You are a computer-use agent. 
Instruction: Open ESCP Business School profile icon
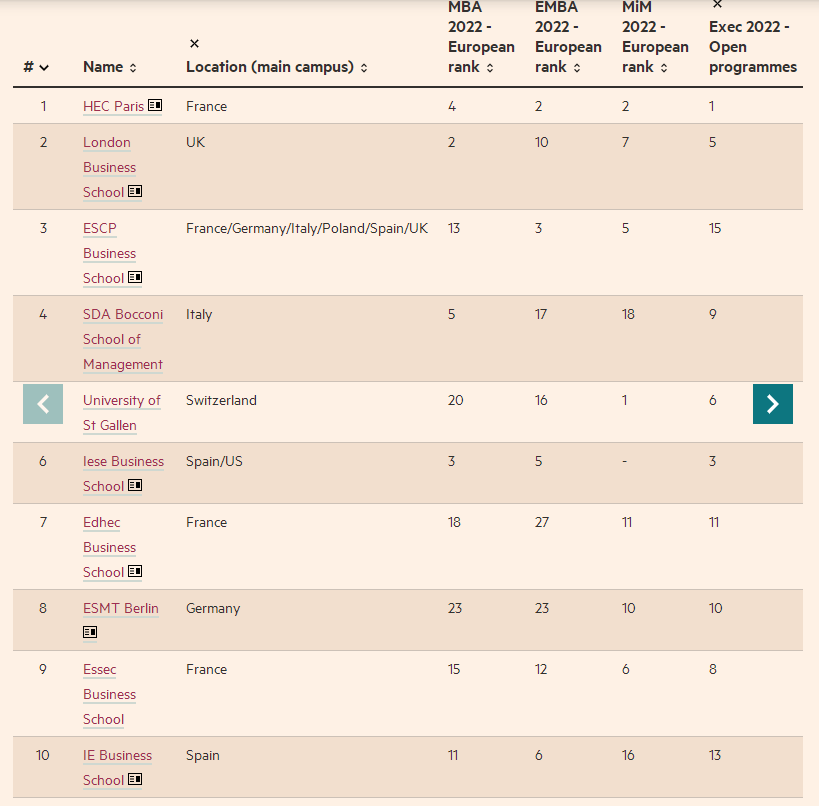[135, 277]
